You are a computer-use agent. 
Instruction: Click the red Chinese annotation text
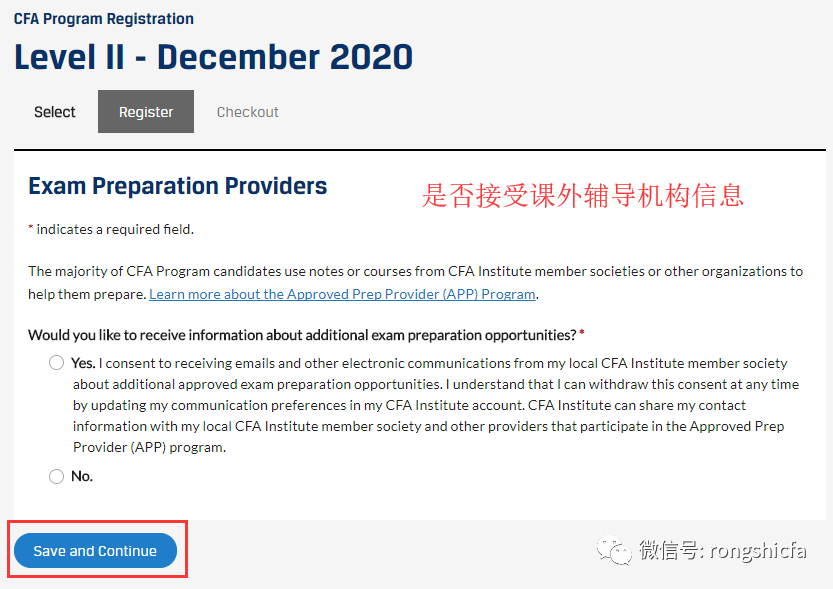coord(583,195)
